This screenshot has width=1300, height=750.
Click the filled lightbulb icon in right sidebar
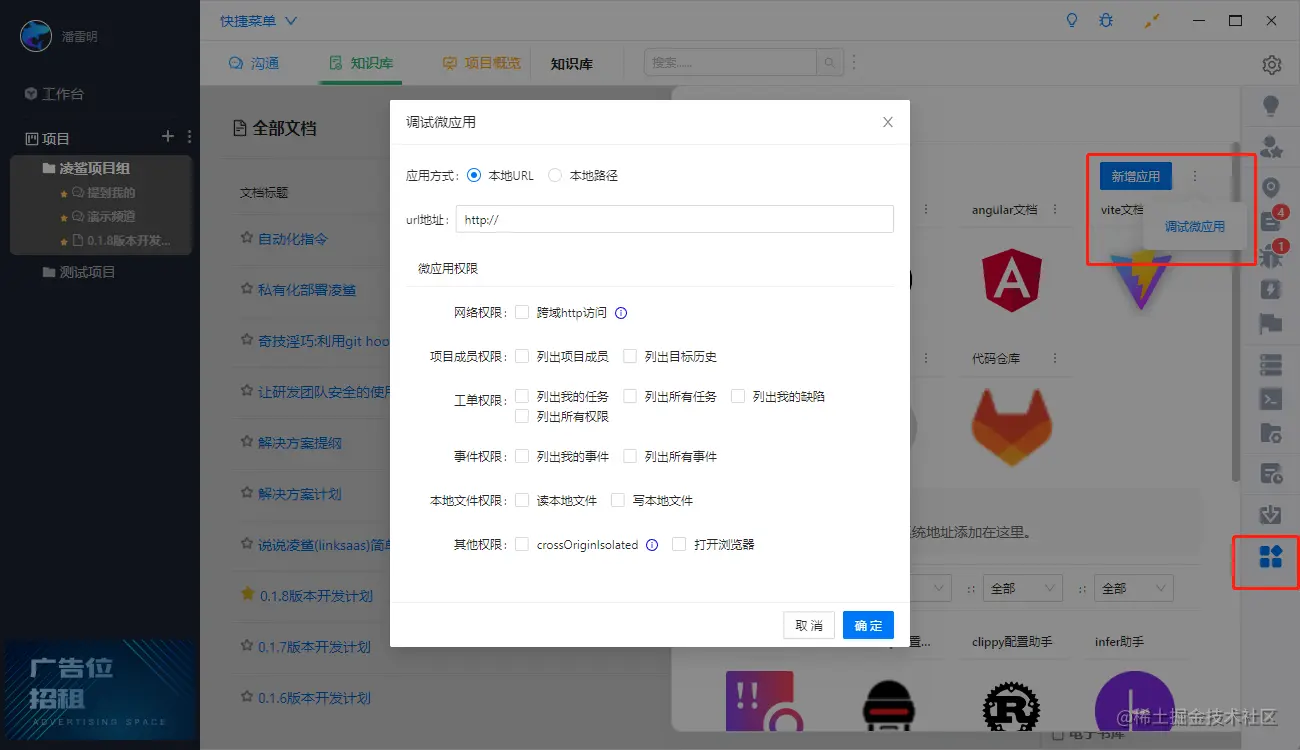point(1271,105)
